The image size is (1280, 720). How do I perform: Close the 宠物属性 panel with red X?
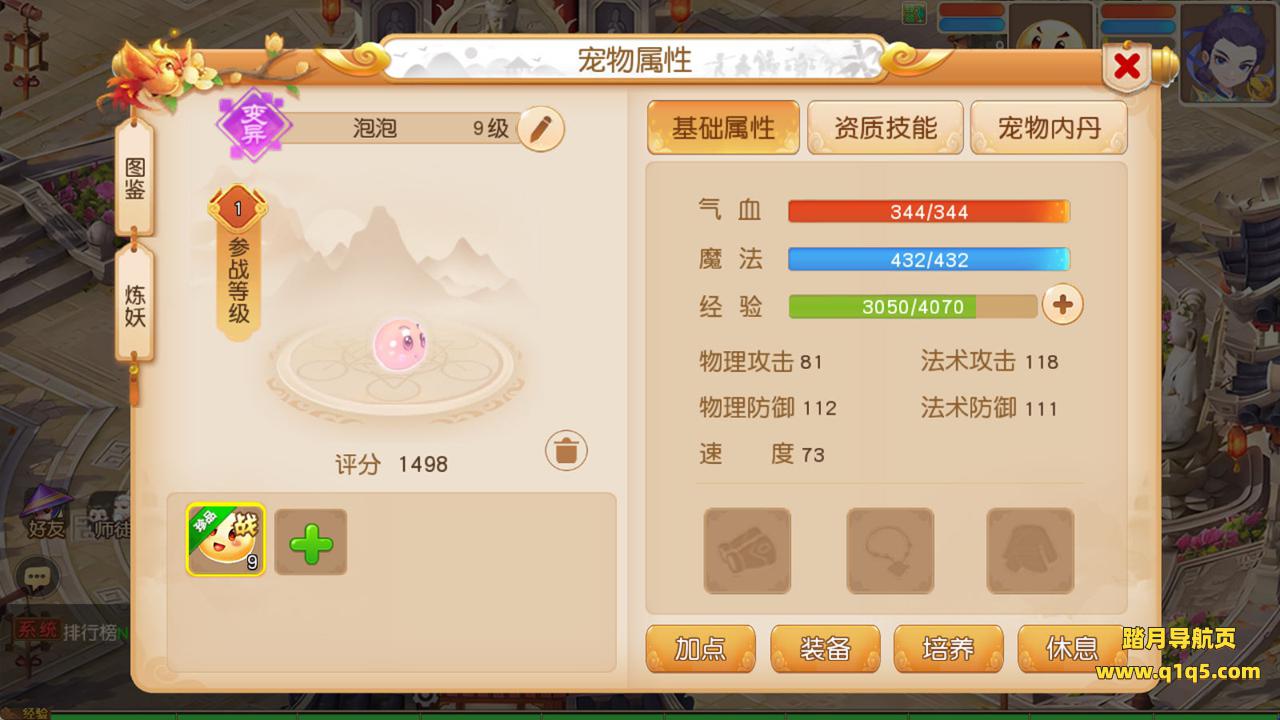point(1127,67)
